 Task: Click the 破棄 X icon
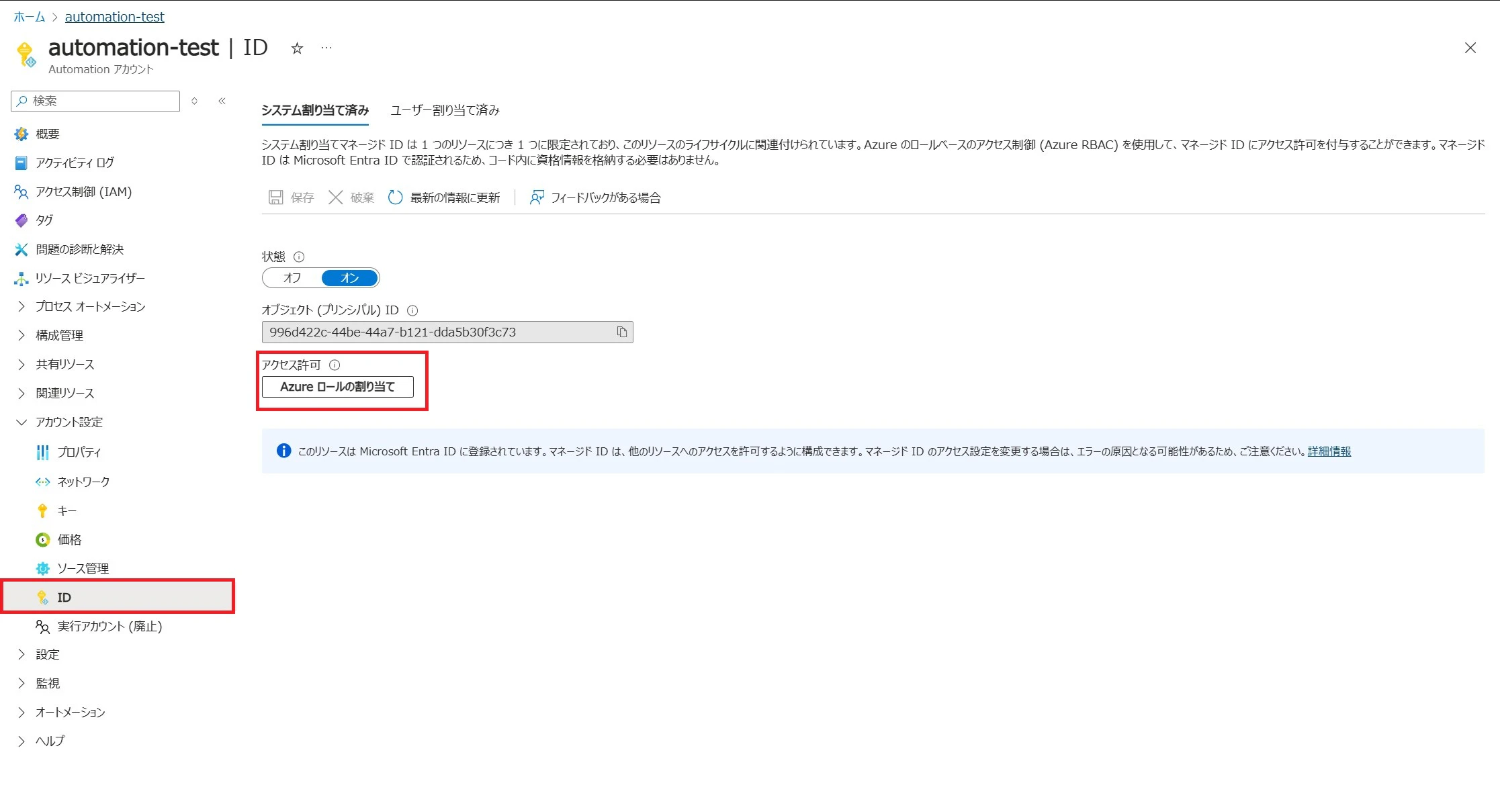click(335, 197)
